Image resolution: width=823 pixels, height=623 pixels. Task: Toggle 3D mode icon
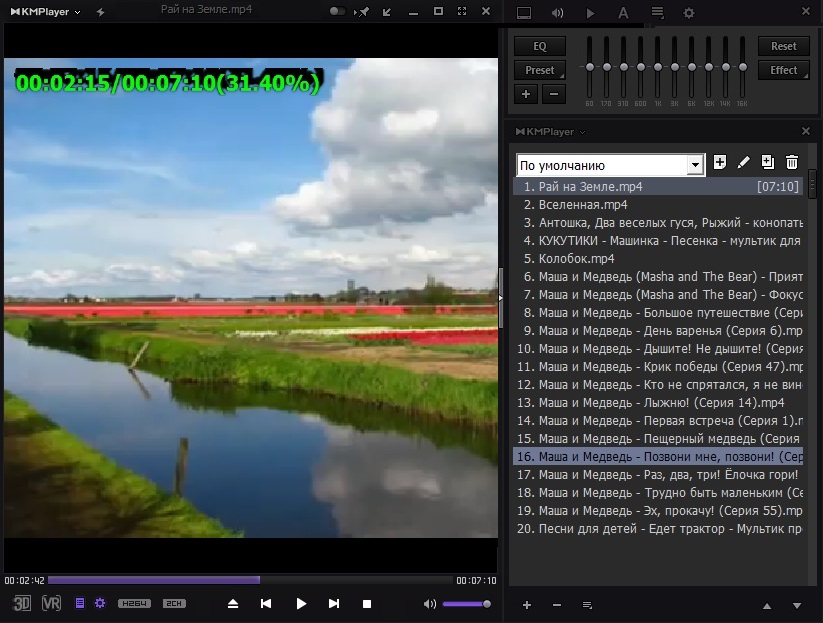(22, 603)
